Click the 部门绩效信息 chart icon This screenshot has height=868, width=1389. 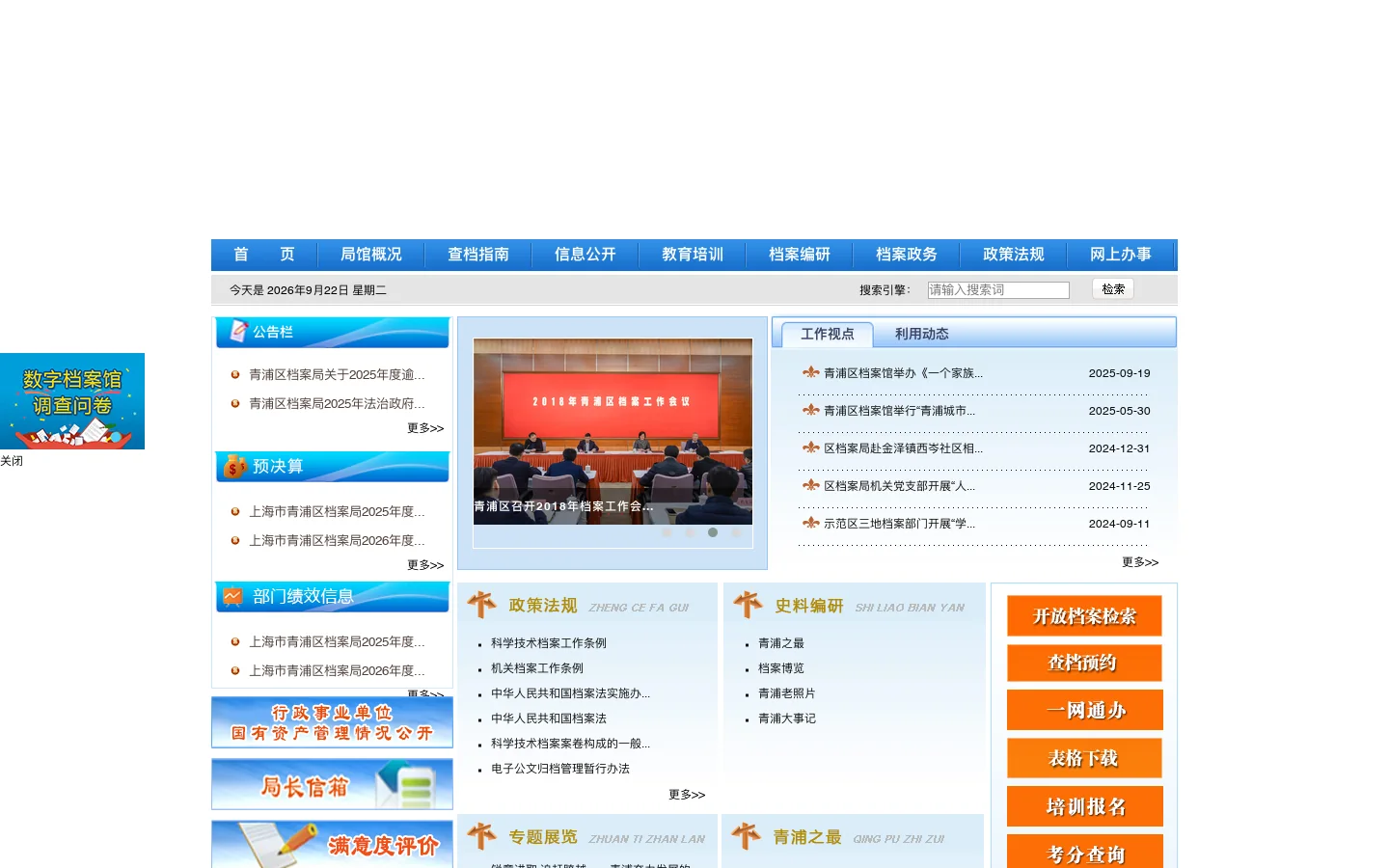(232, 597)
